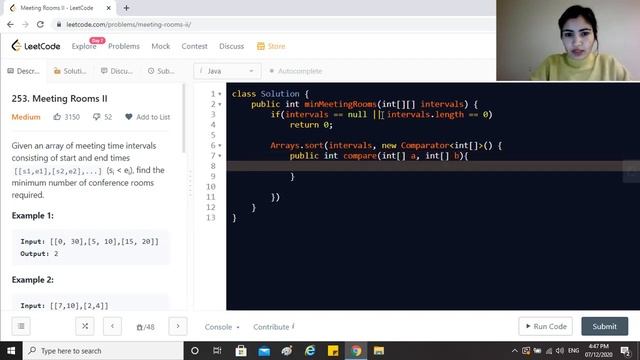Open Problems in top navigation

click(124, 46)
